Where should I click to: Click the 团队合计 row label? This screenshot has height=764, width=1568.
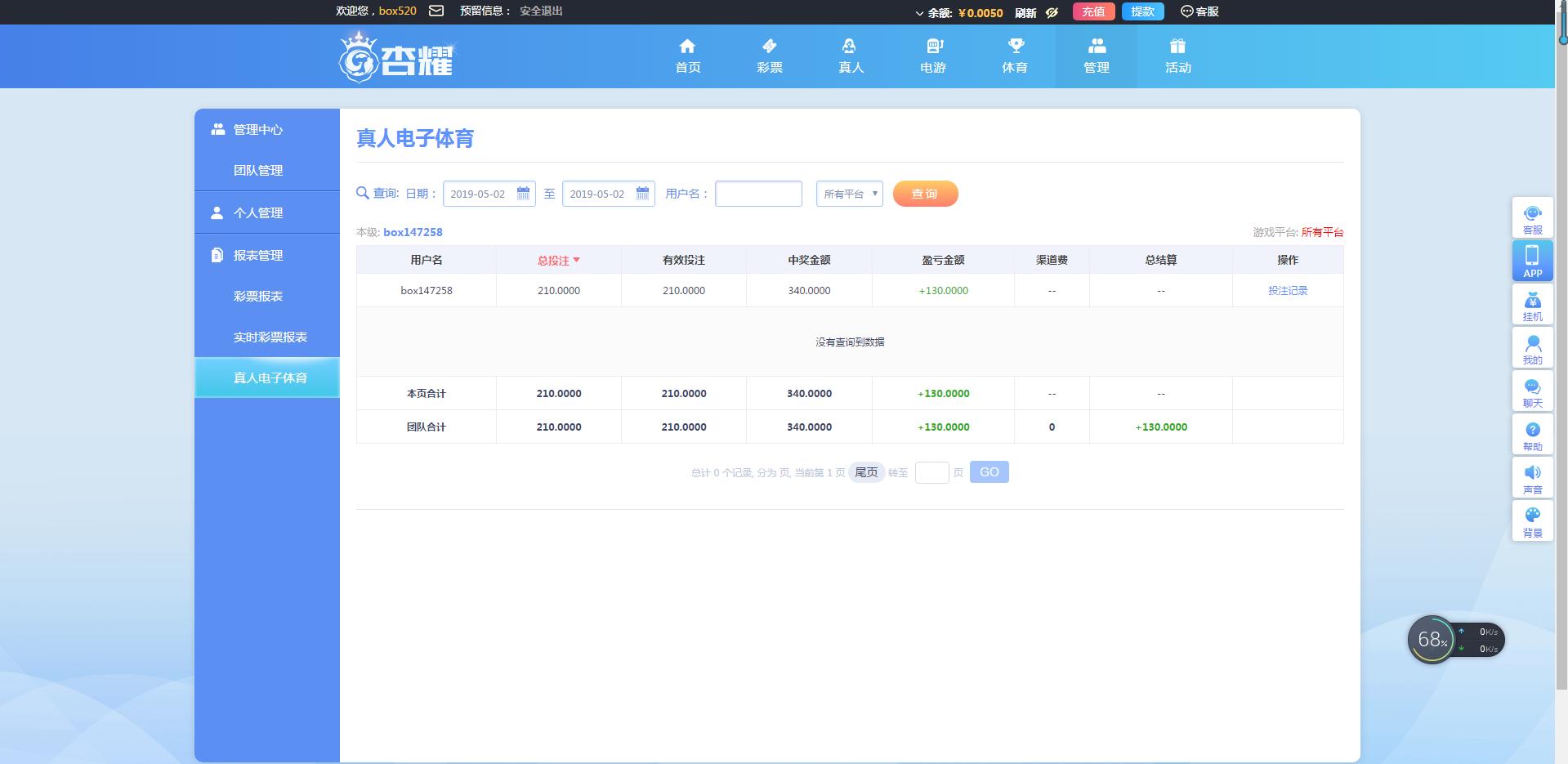[427, 427]
